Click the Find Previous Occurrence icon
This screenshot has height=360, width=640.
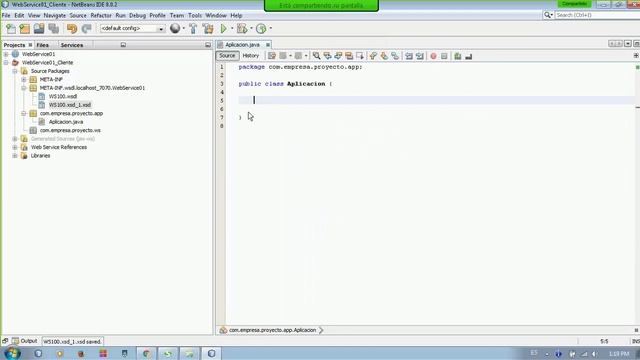pyautogui.click(x=327, y=56)
